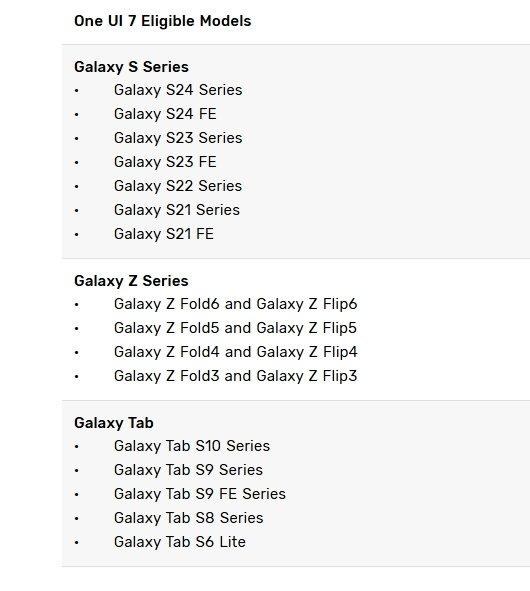Click Galaxy Z Fold4 and Flip4 line
The width and height of the screenshot is (530, 591).
click(236, 352)
